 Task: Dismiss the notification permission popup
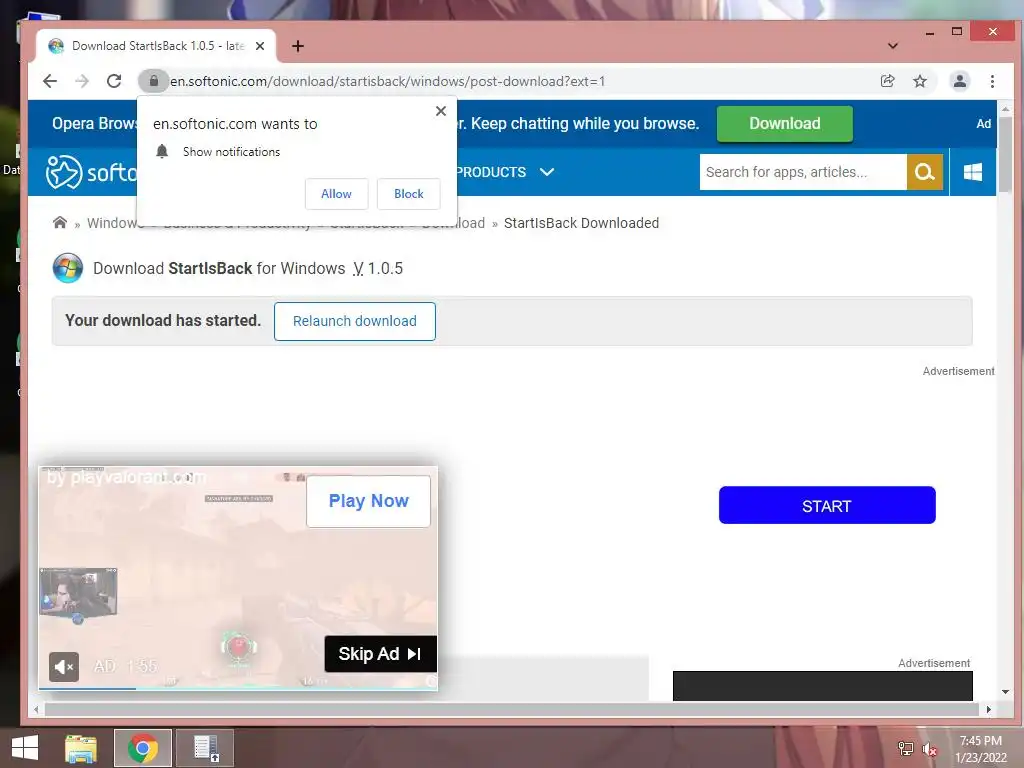click(441, 111)
